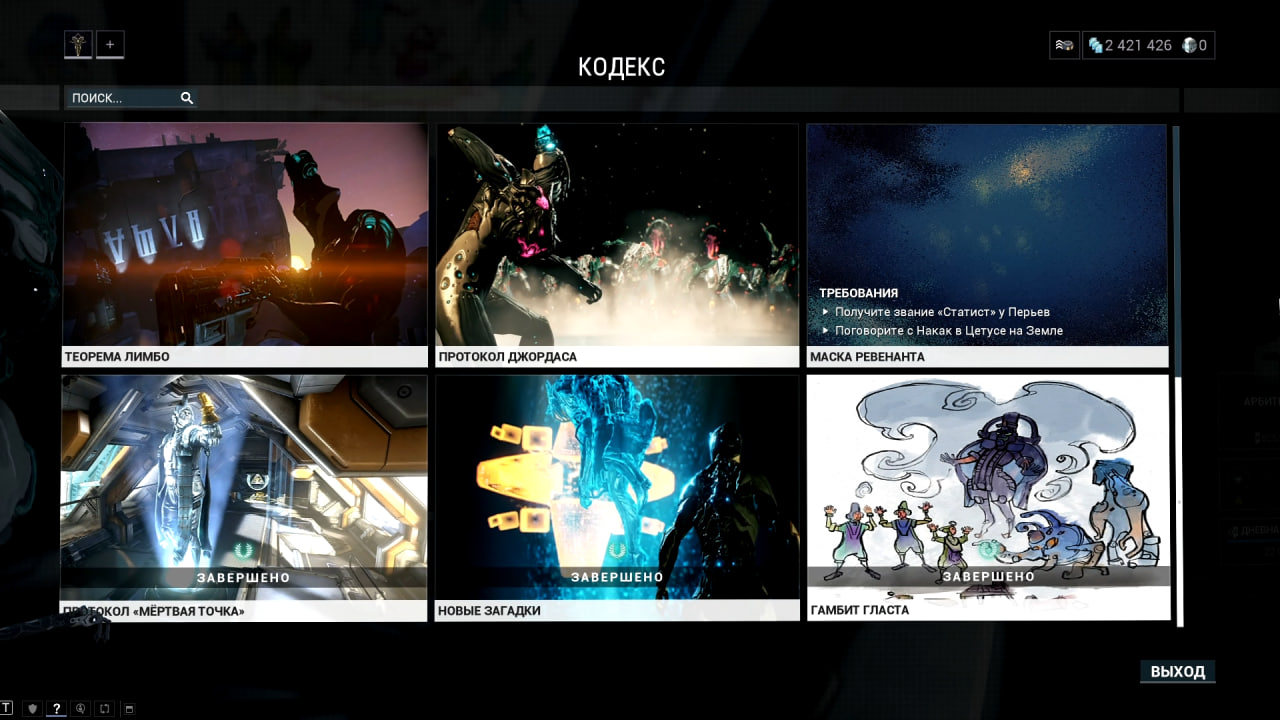Screen dimensions: 1280x720
Task: Click the ТРЕБОВАНИЯ heading
Action: coord(858,293)
